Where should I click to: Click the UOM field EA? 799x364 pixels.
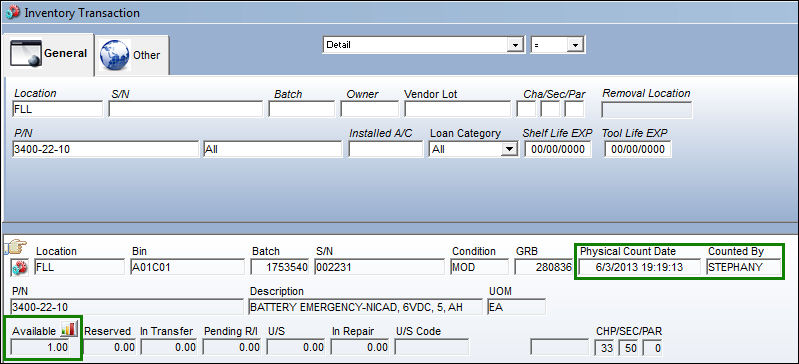click(516, 307)
